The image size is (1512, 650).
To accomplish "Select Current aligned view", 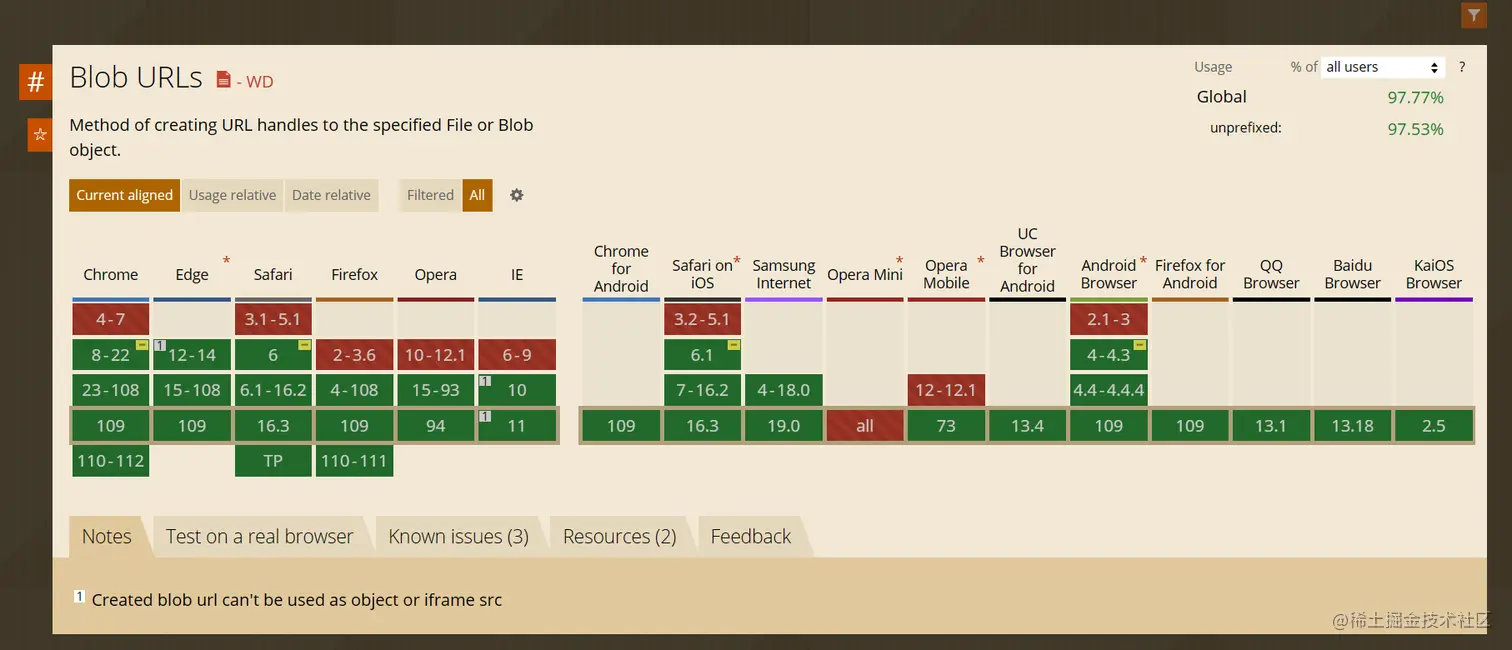I will tap(125, 195).
